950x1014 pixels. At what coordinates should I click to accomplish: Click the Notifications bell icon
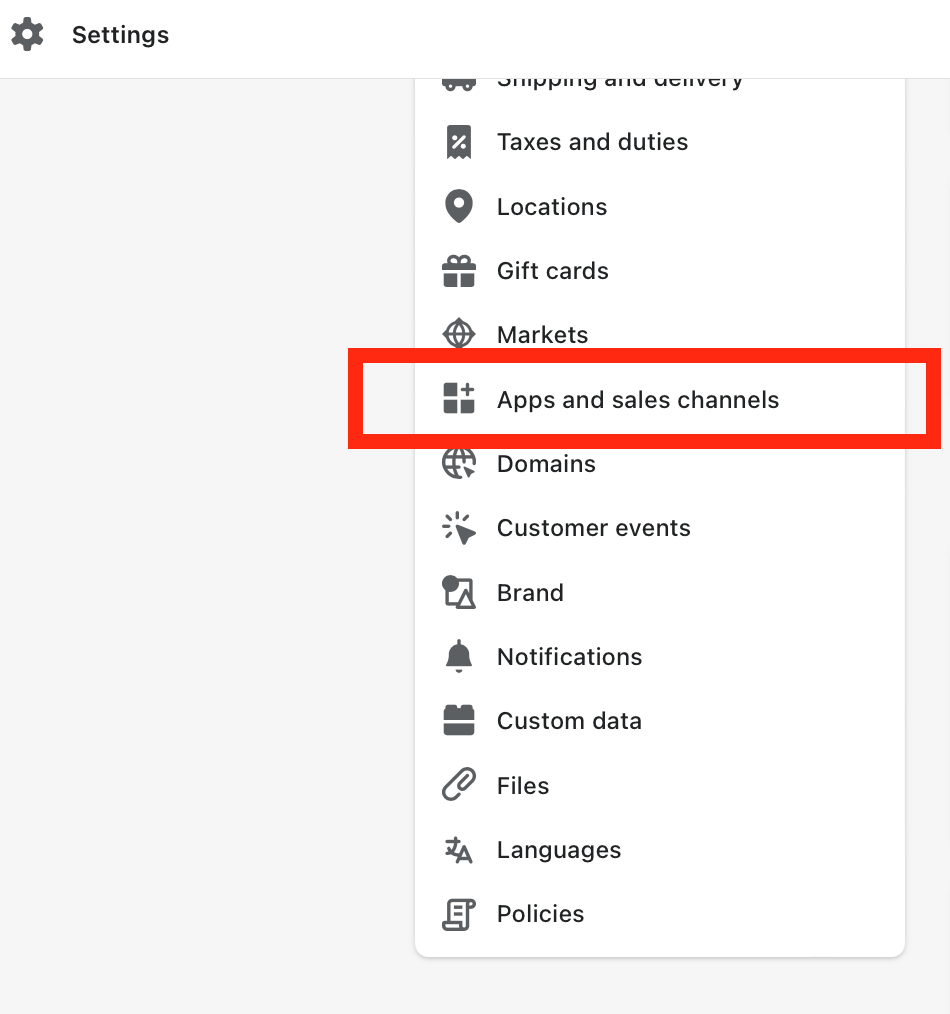pyautogui.click(x=459, y=656)
